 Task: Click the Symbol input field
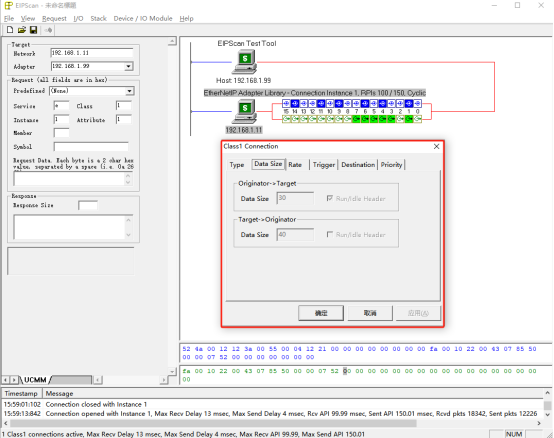(91, 146)
